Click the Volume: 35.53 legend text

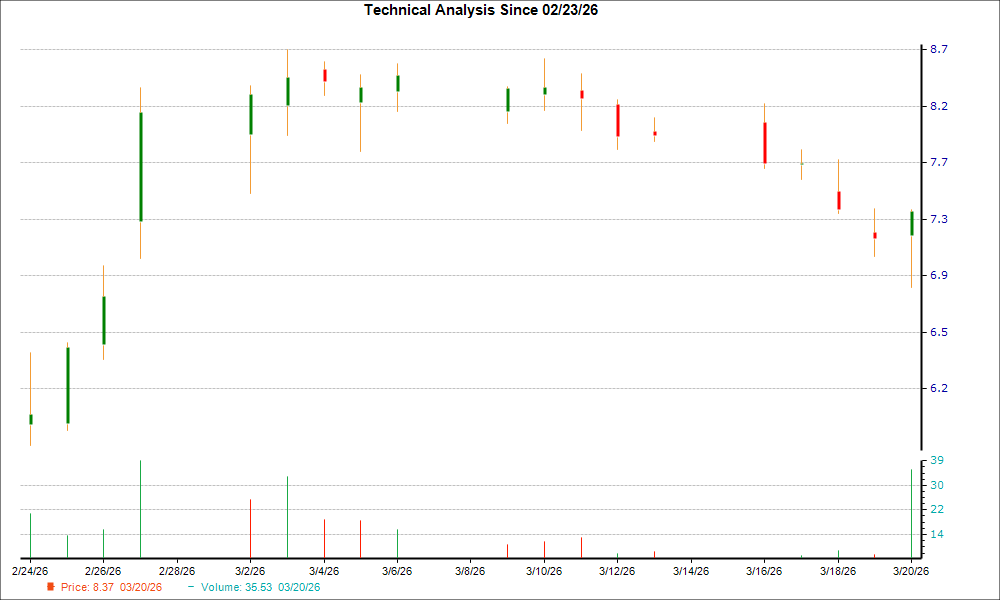tap(260, 587)
